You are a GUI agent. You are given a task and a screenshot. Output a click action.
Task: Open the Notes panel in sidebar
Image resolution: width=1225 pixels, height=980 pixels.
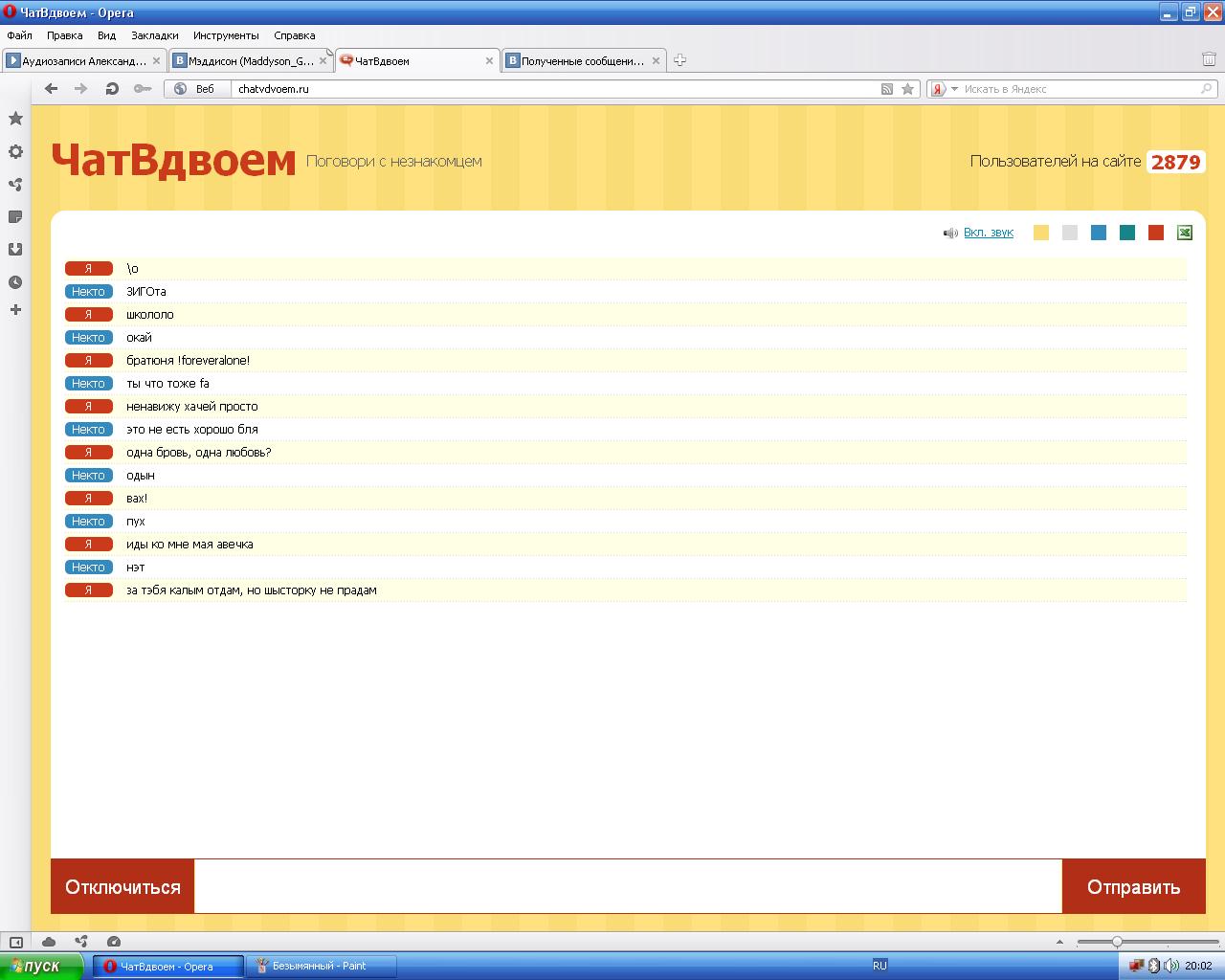[15, 216]
